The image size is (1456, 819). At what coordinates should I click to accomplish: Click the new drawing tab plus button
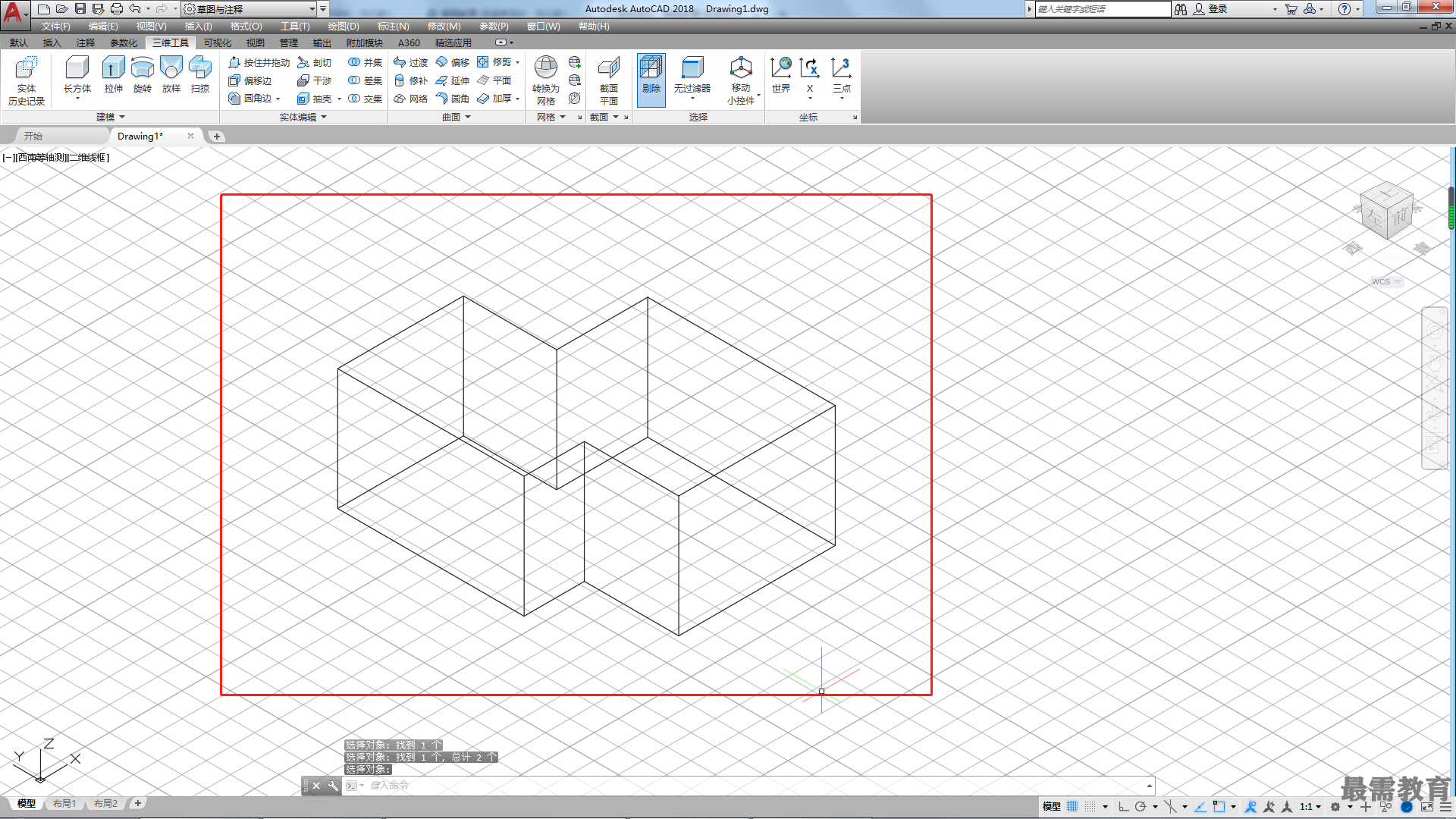(217, 136)
